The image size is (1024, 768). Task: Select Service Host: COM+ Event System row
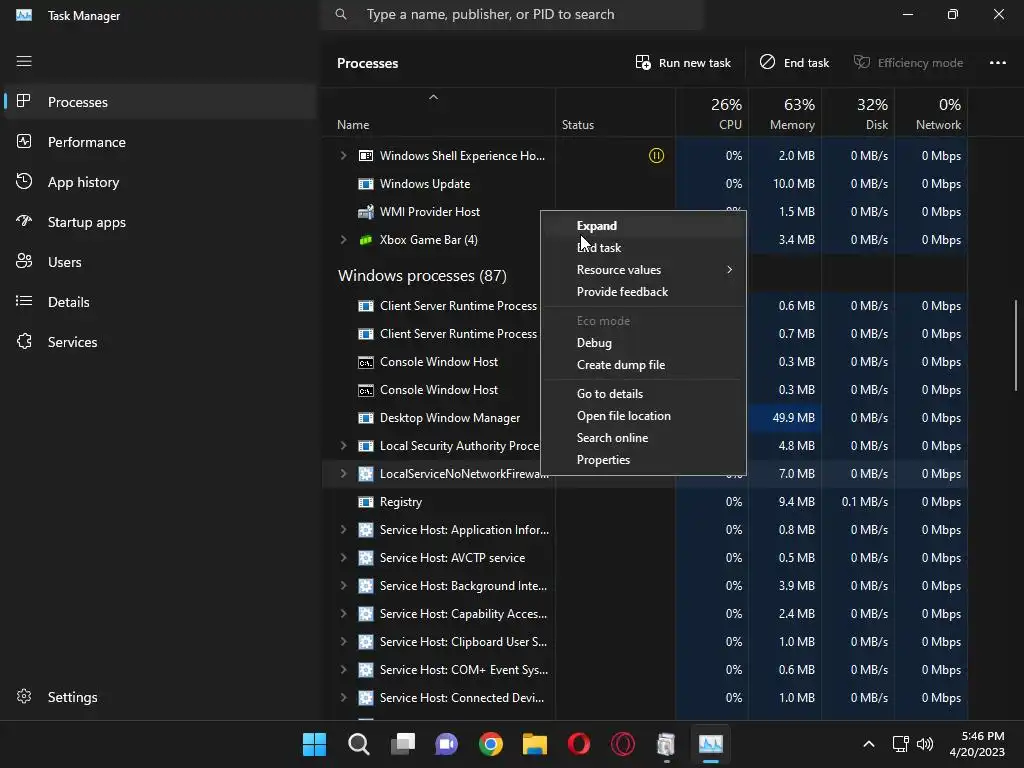(645, 669)
